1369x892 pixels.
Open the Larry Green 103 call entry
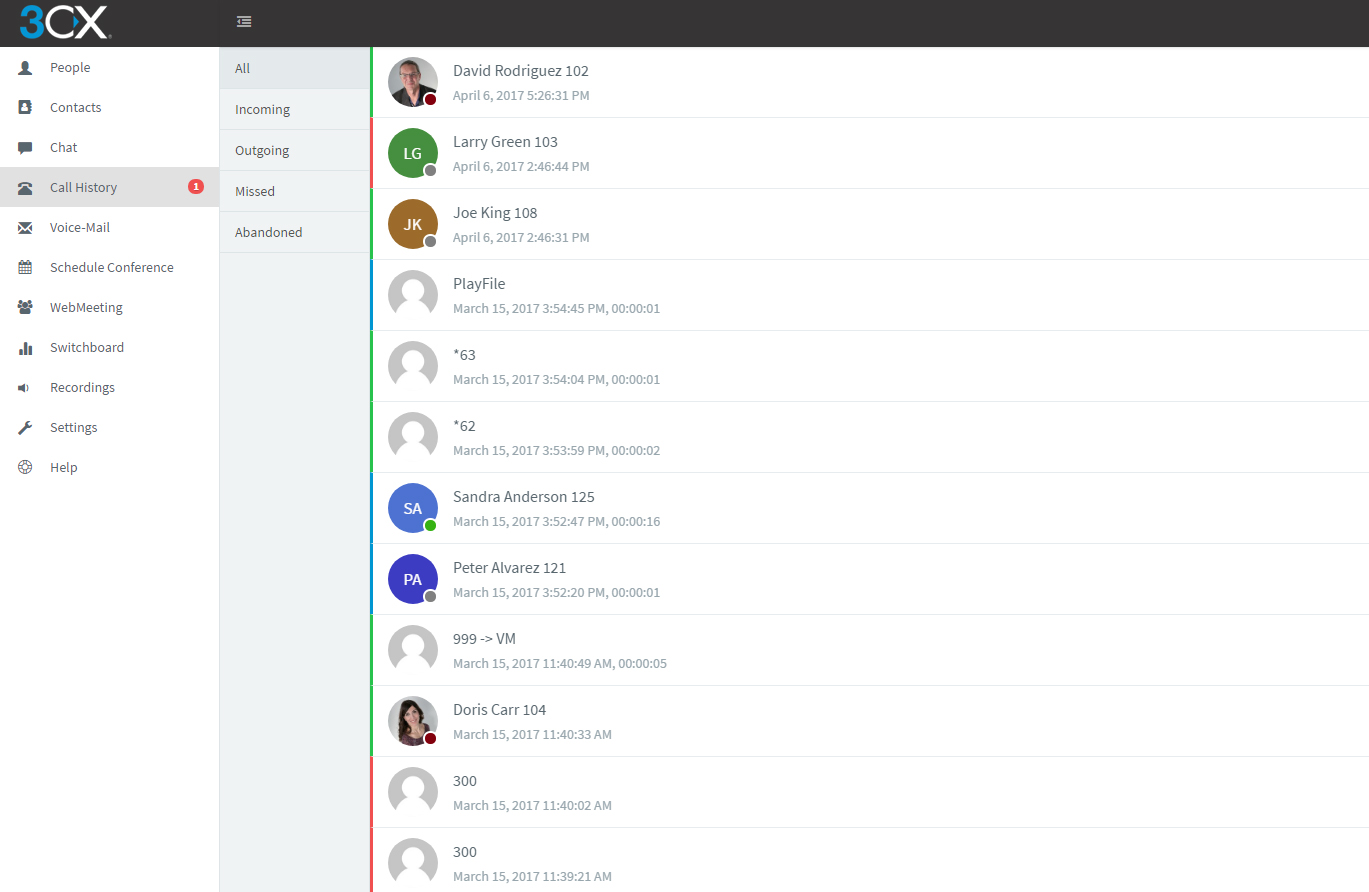click(x=869, y=153)
